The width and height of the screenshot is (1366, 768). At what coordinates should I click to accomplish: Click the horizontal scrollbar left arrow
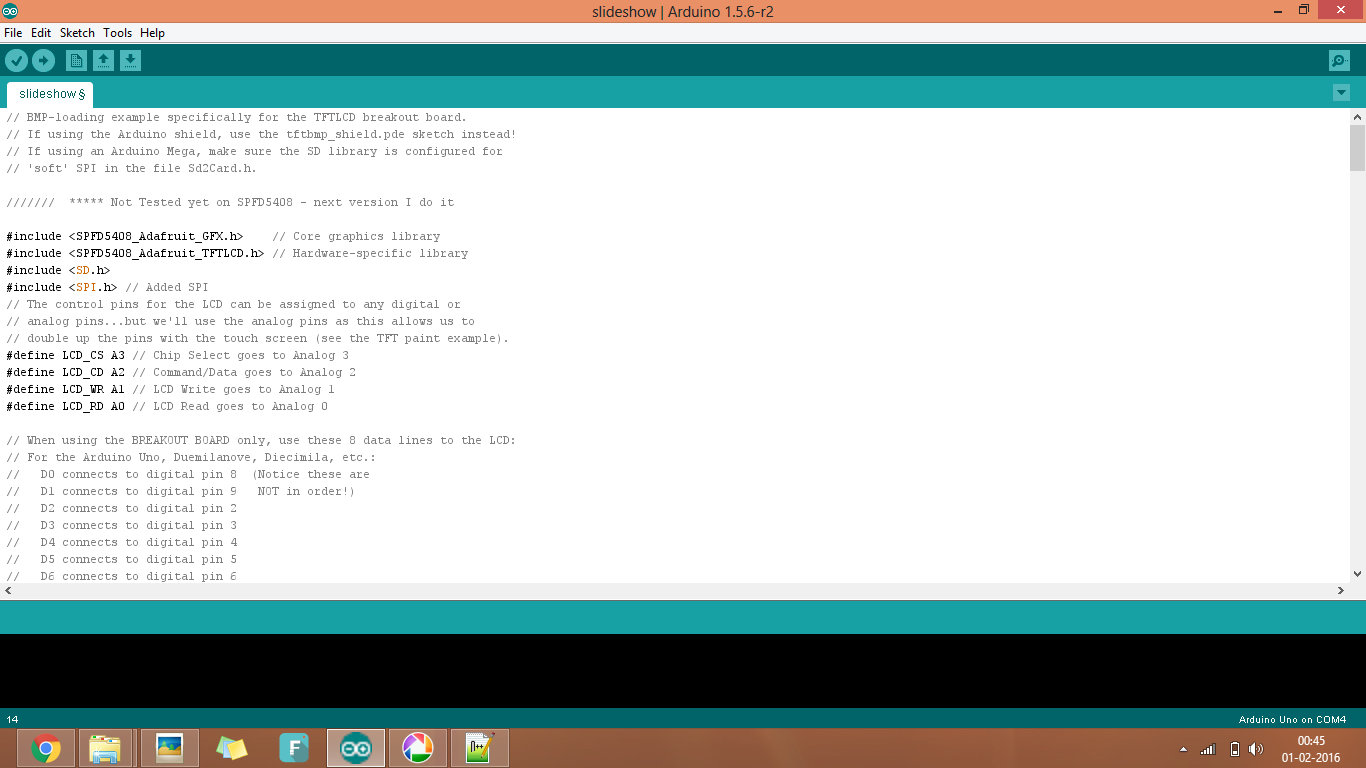pyautogui.click(x=8, y=591)
